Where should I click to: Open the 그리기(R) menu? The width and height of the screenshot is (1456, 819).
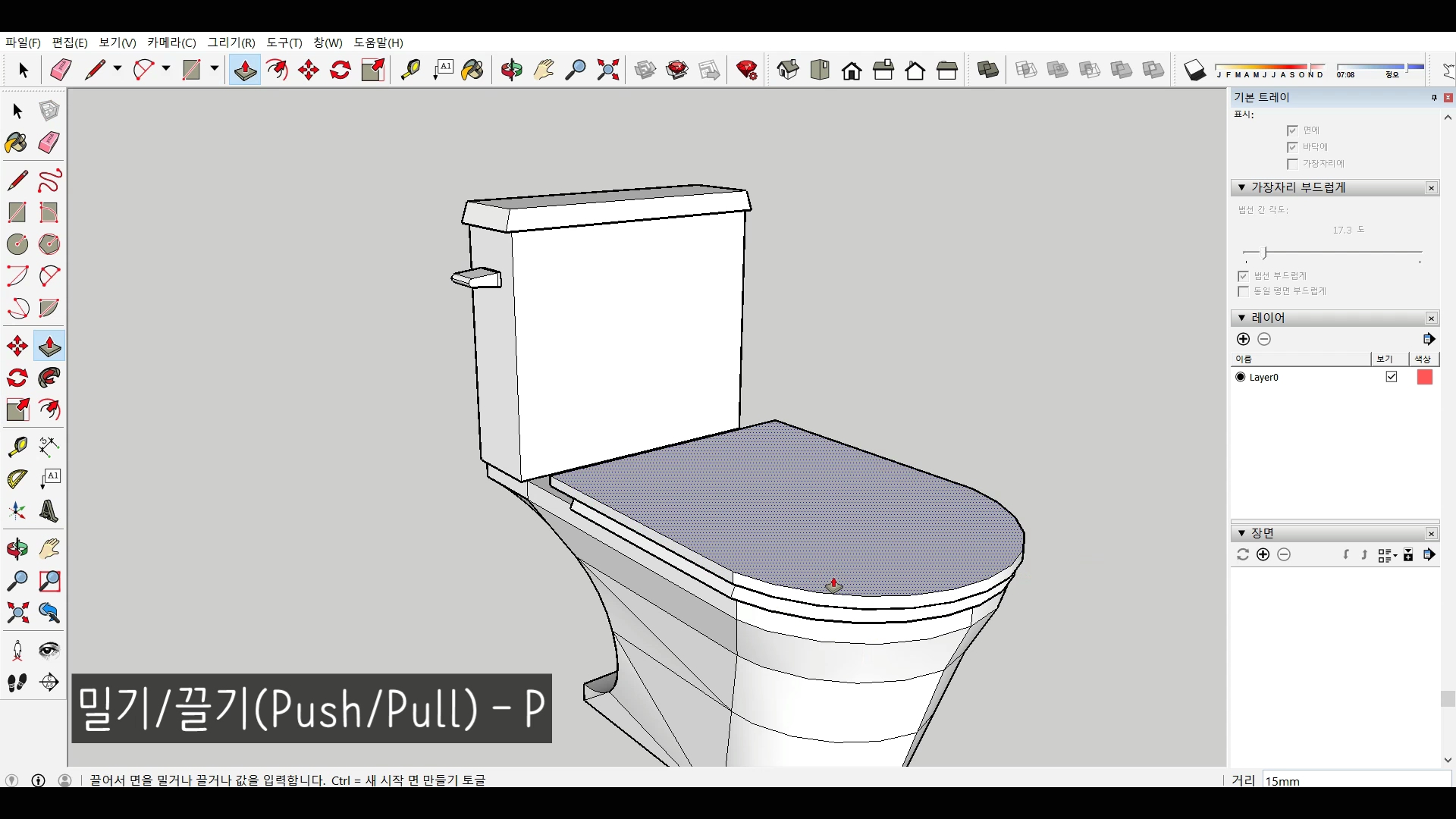(231, 42)
